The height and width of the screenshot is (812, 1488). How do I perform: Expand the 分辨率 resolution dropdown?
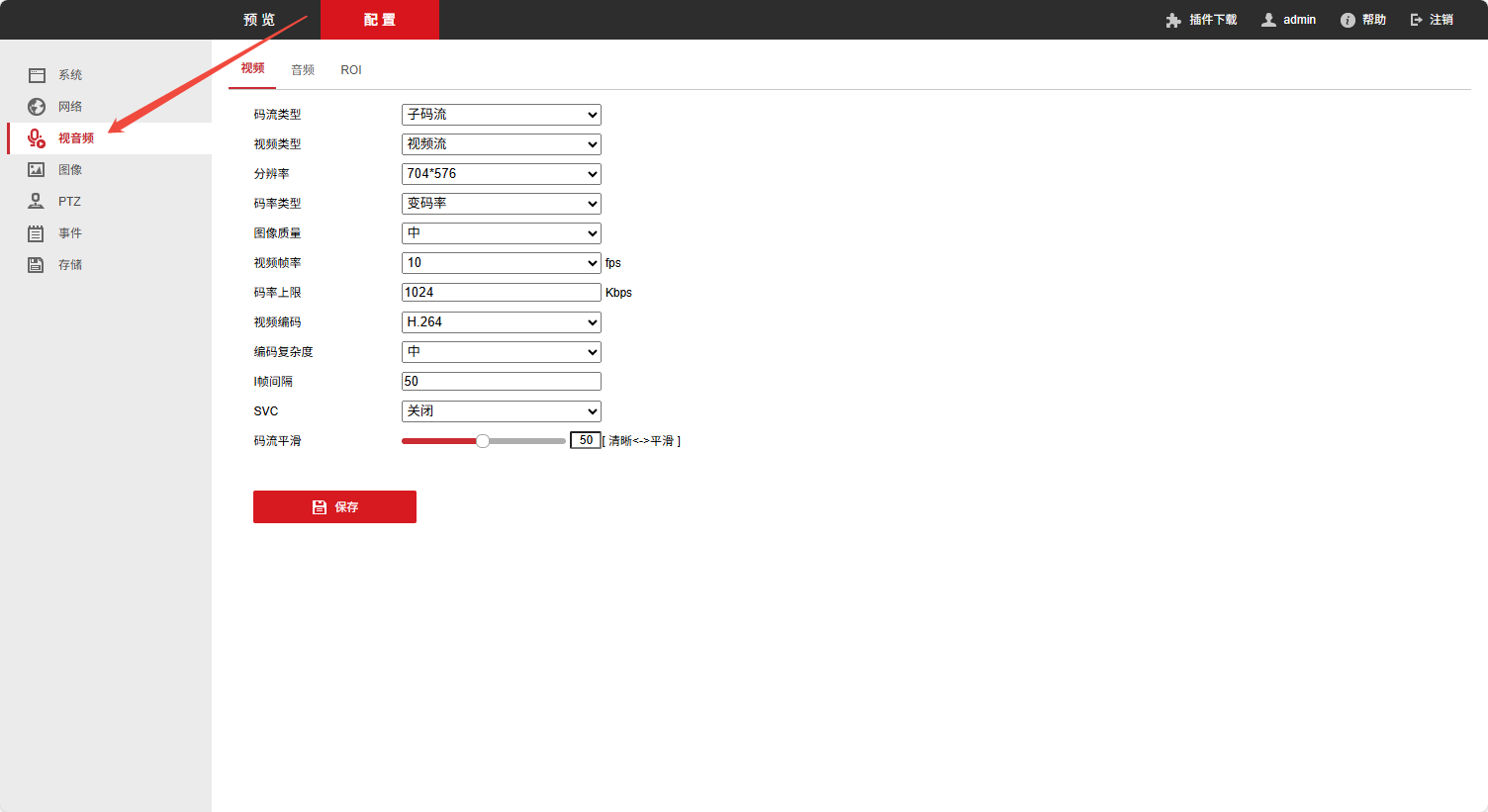click(x=501, y=174)
